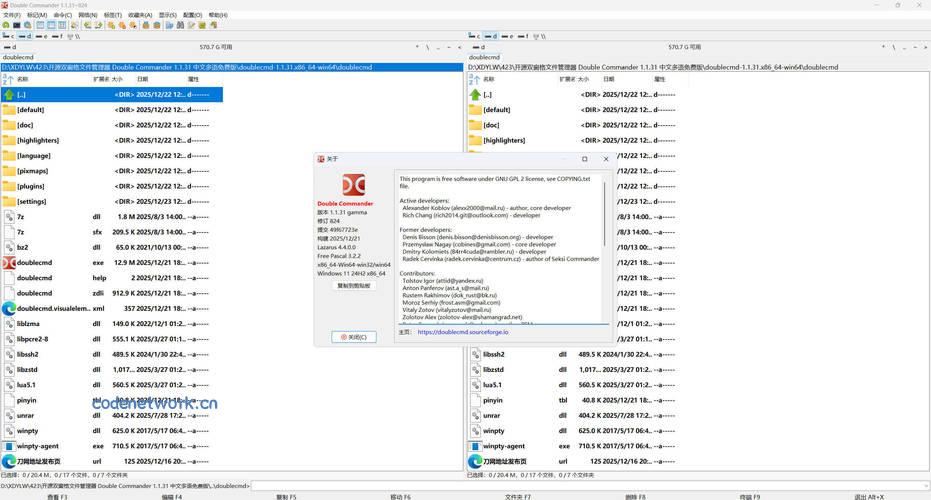Click the 刀网地址发布页 shortcut icon in right panel
This screenshot has width=931, height=500.
[x=475, y=461]
